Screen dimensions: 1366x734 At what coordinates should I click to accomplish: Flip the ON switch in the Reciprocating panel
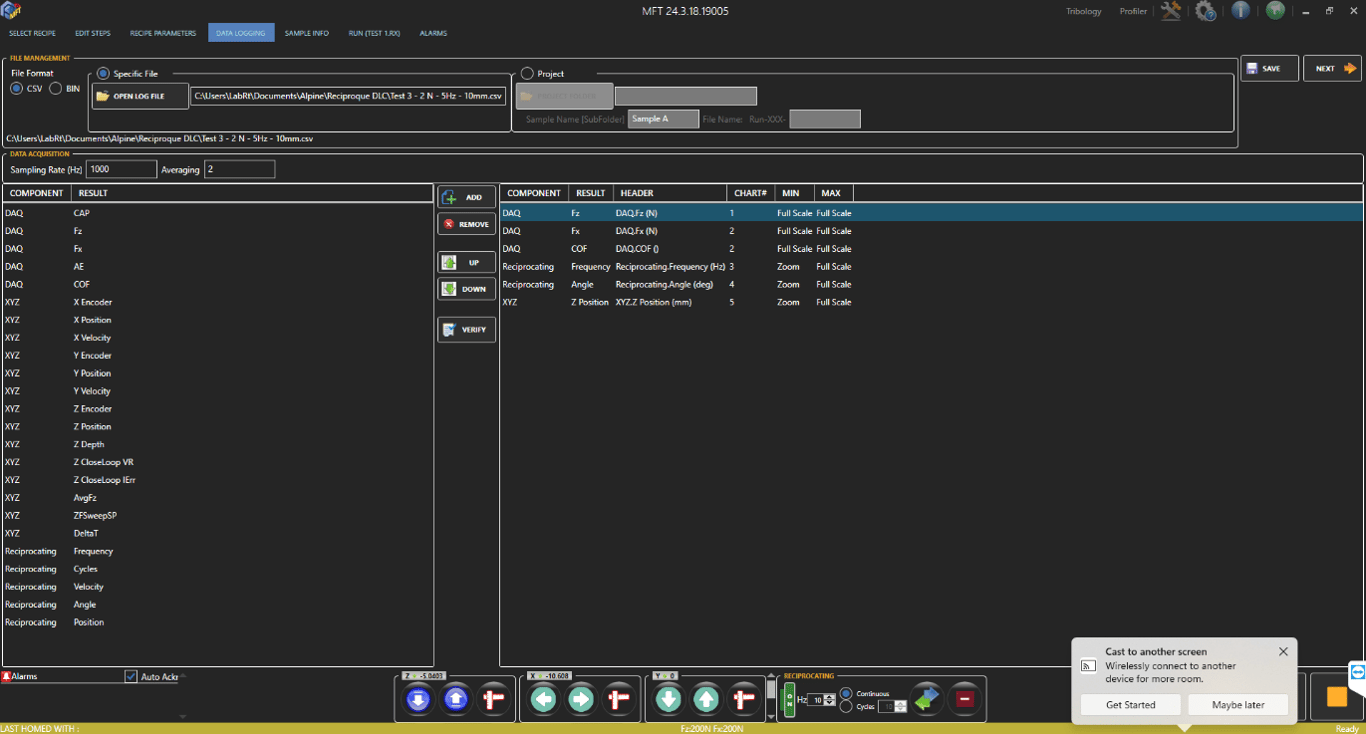tap(791, 699)
